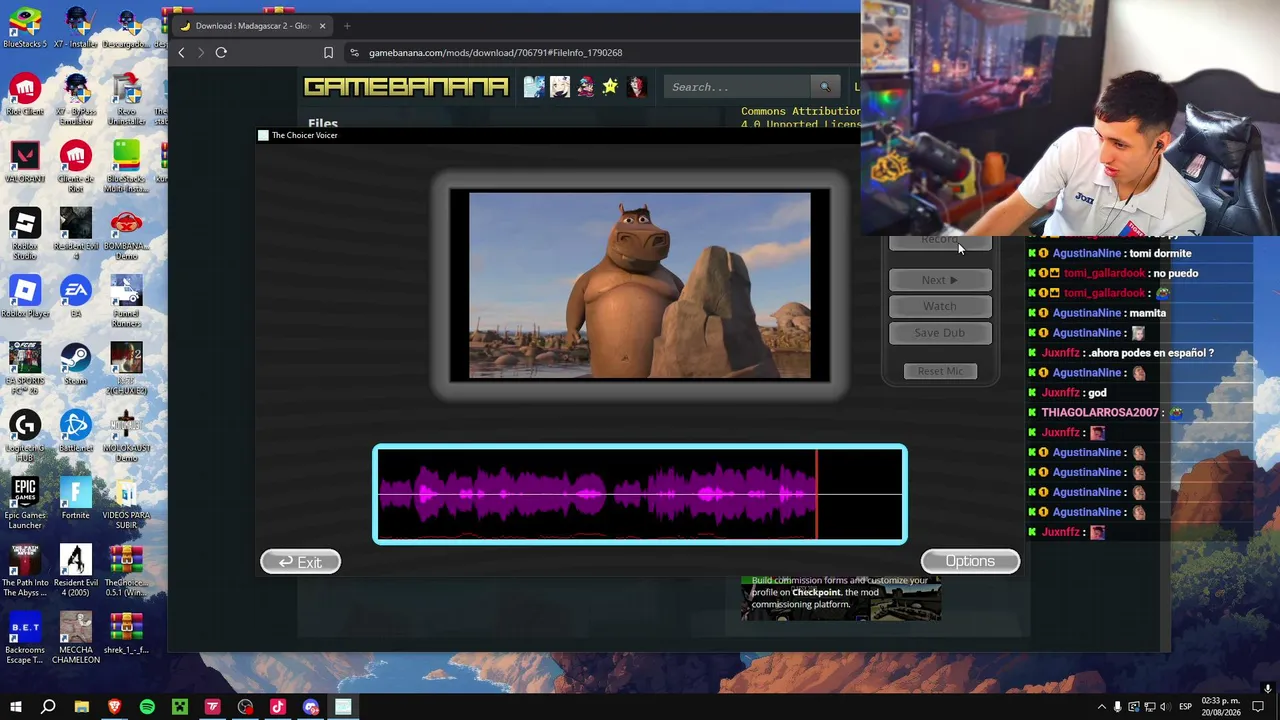1280x720 pixels.
Task: Open Brave browser from the taskbar
Action: (x=114, y=707)
